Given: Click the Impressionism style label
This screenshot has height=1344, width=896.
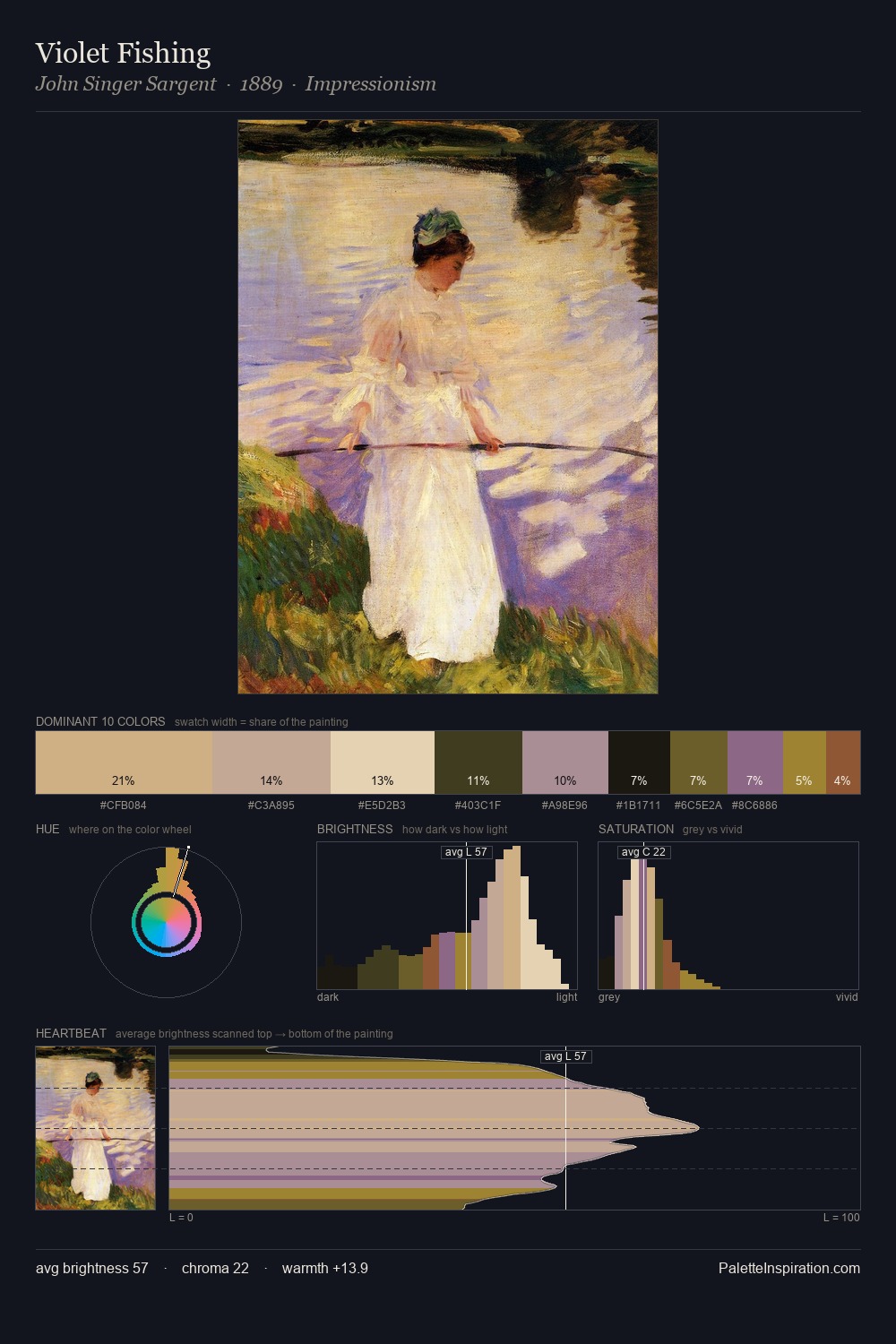Looking at the screenshot, I should tap(371, 84).
